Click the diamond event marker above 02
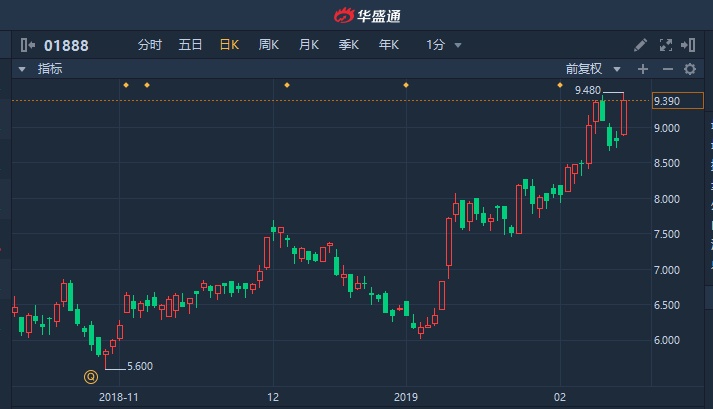The width and height of the screenshot is (713, 409). tap(560, 85)
